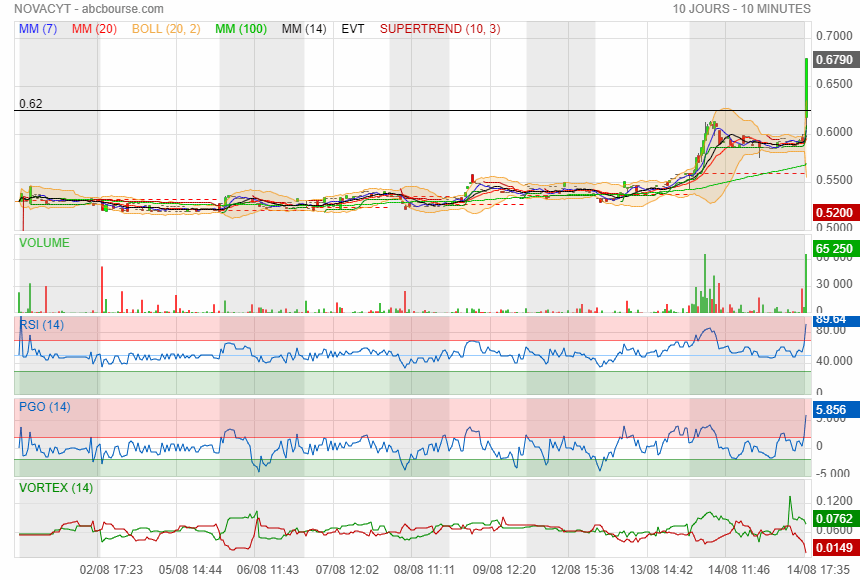This screenshot has width=860, height=580.
Task: Click the "0.6000" price axis label
Action: (834, 132)
